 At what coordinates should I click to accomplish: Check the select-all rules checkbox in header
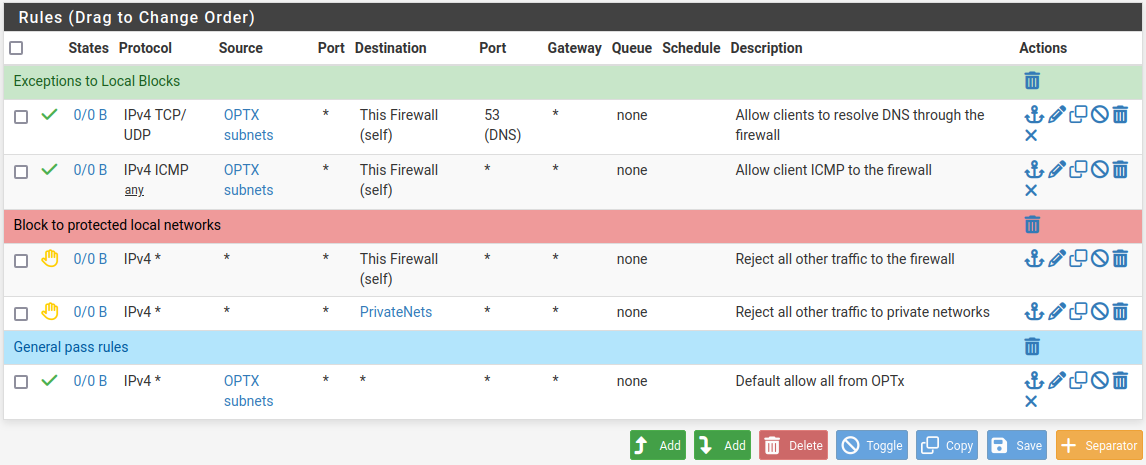click(16, 48)
